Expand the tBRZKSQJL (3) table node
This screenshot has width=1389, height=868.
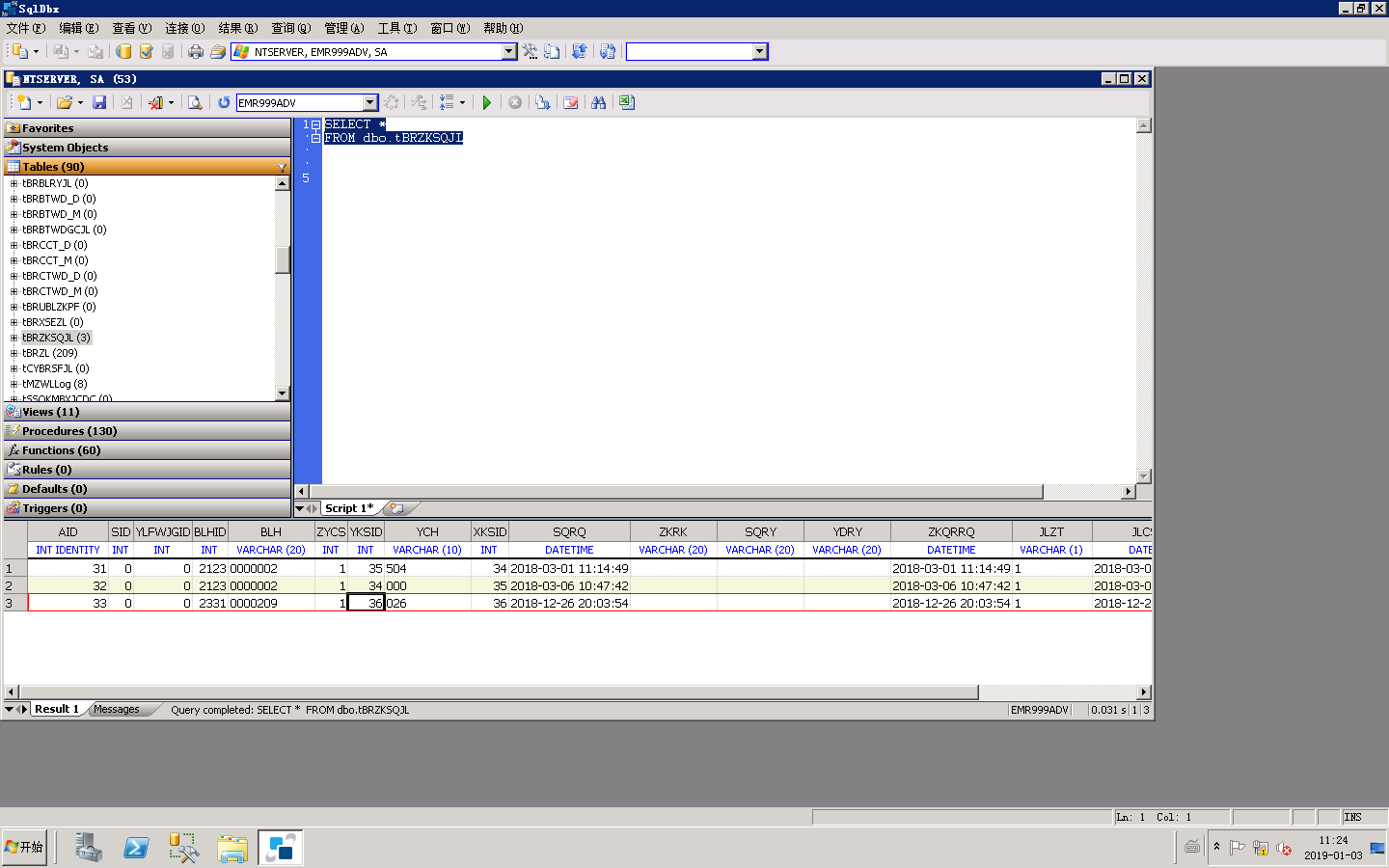click(14, 338)
